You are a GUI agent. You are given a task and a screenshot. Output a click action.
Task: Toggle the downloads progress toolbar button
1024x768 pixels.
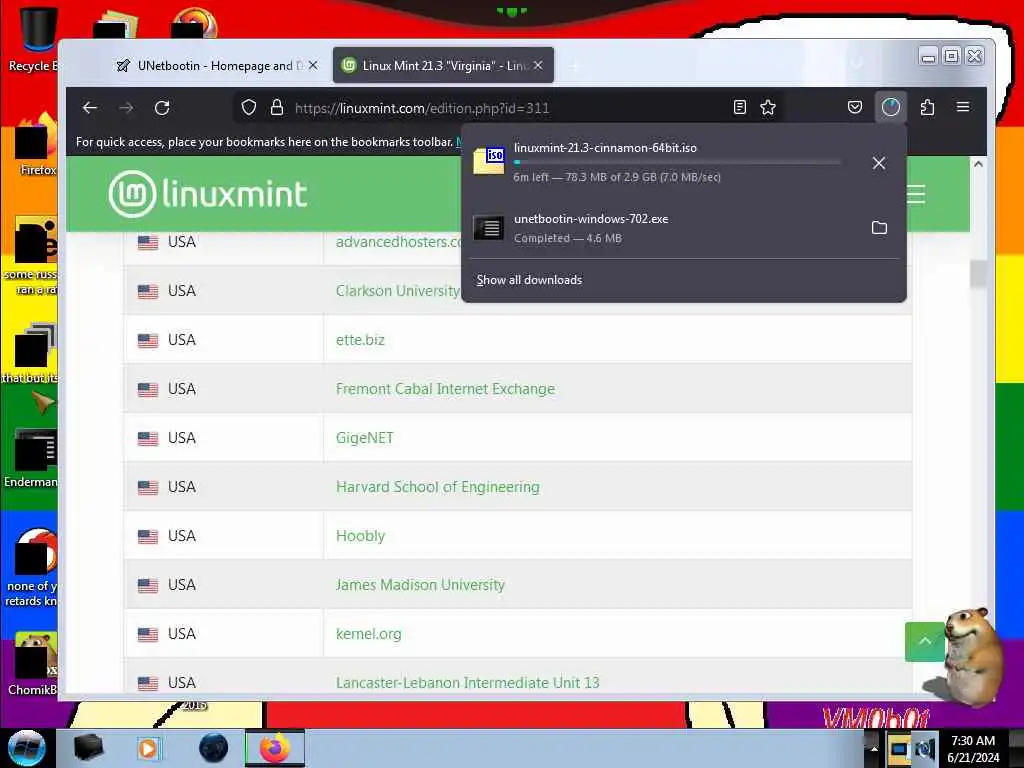[891, 108]
